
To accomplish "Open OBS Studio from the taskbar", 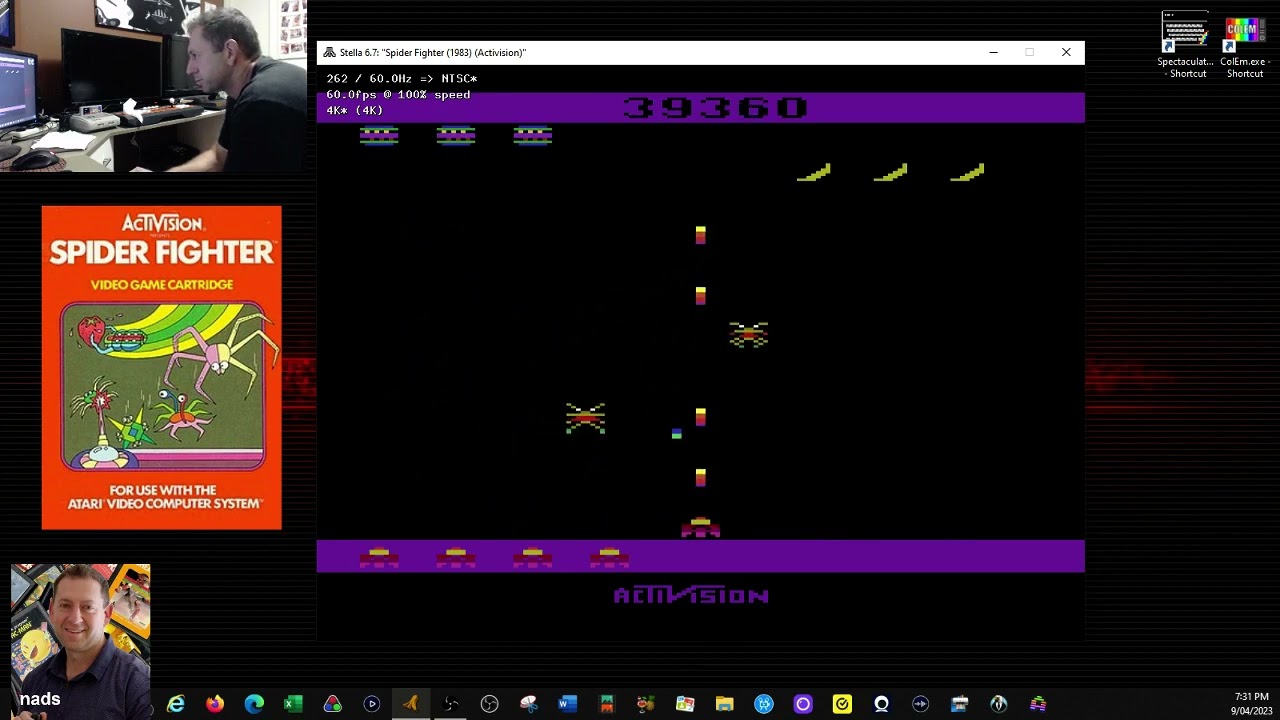I will [x=489, y=704].
